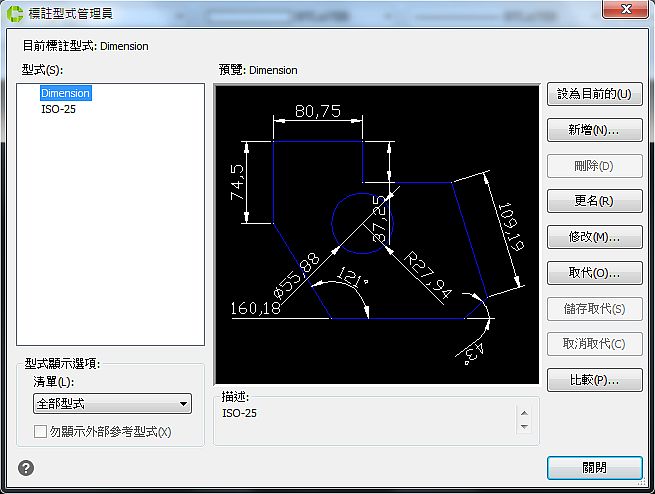Click the 標註型式管理員 title text
The width and height of the screenshot is (655, 494).
(71, 14)
